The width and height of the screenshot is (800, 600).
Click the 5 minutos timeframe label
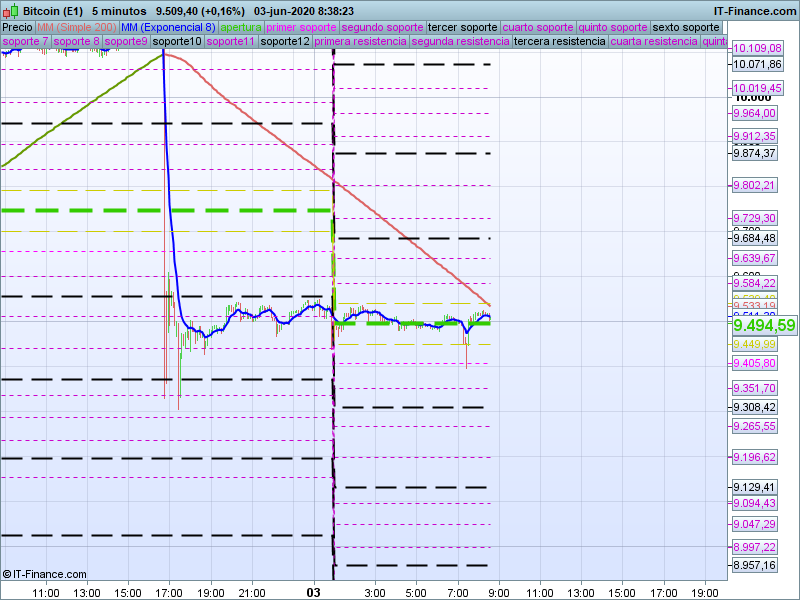pyautogui.click(x=119, y=11)
